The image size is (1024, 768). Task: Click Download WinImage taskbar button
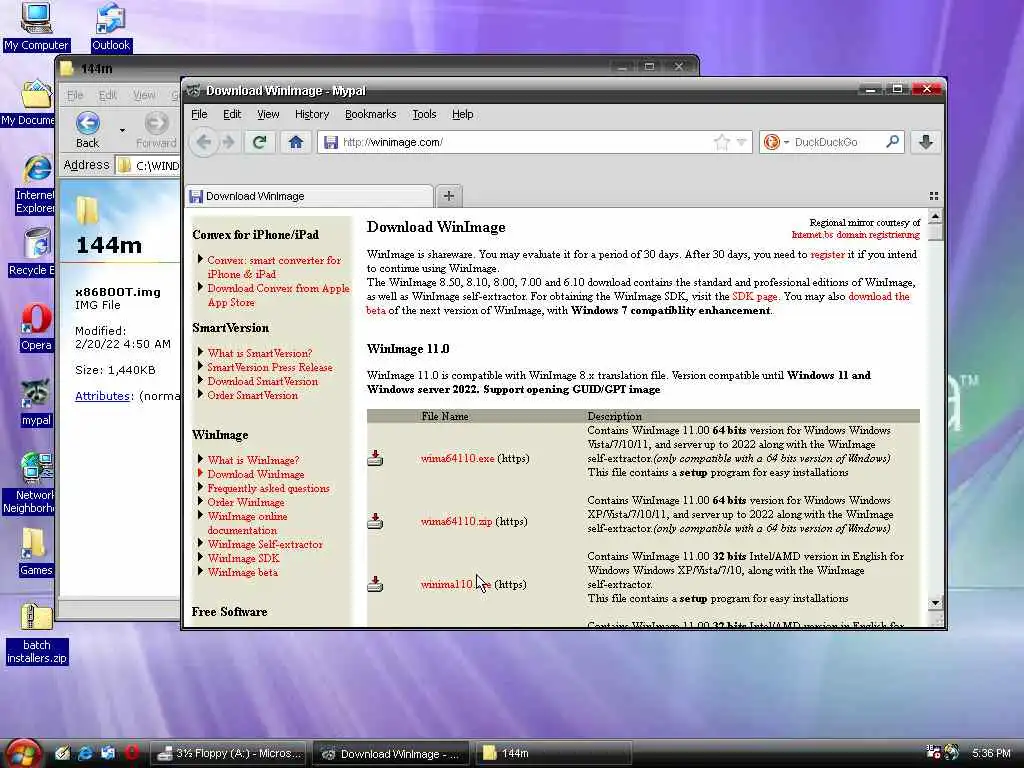pyautogui.click(x=391, y=753)
